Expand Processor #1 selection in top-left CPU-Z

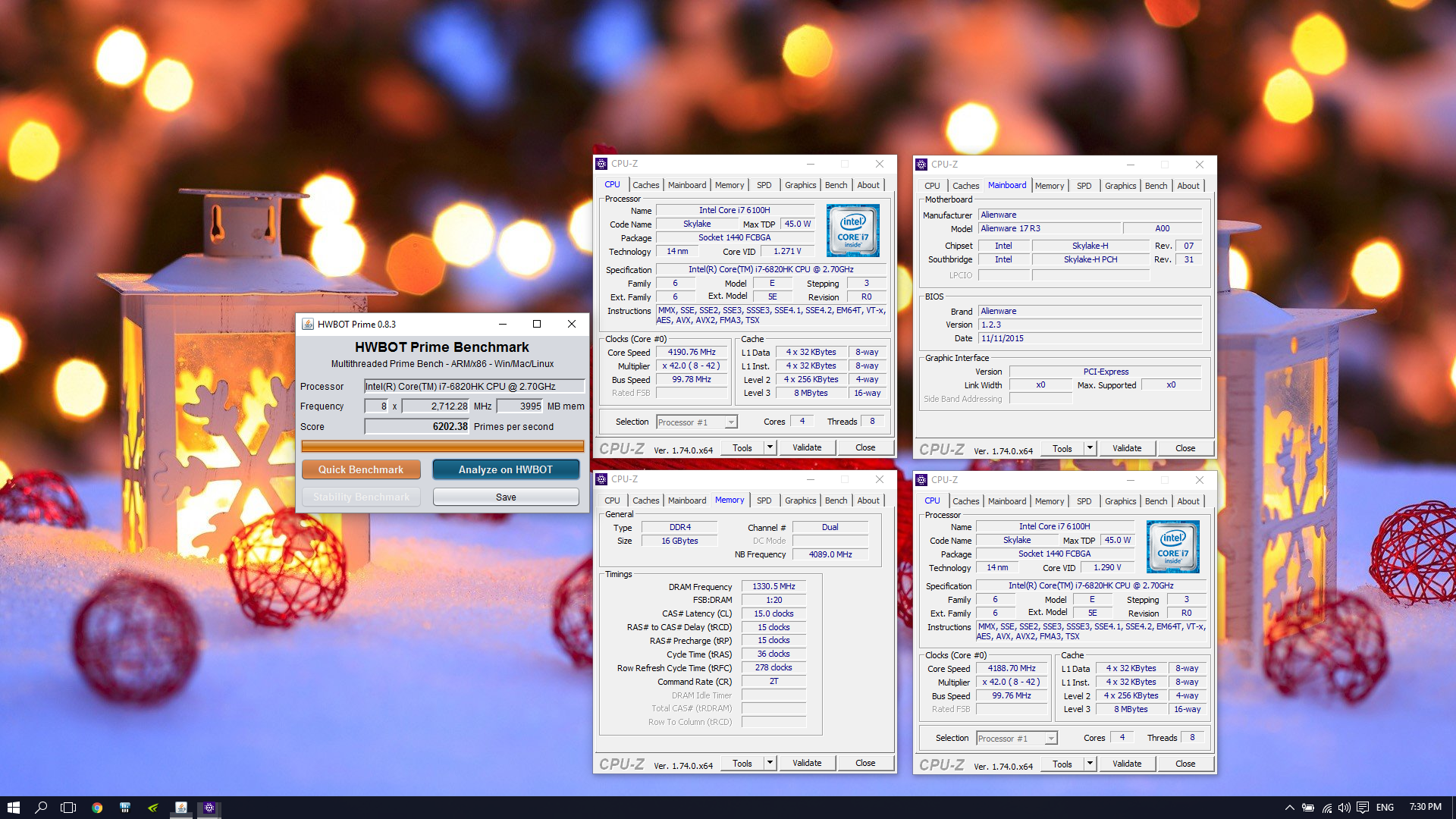pos(731,422)
